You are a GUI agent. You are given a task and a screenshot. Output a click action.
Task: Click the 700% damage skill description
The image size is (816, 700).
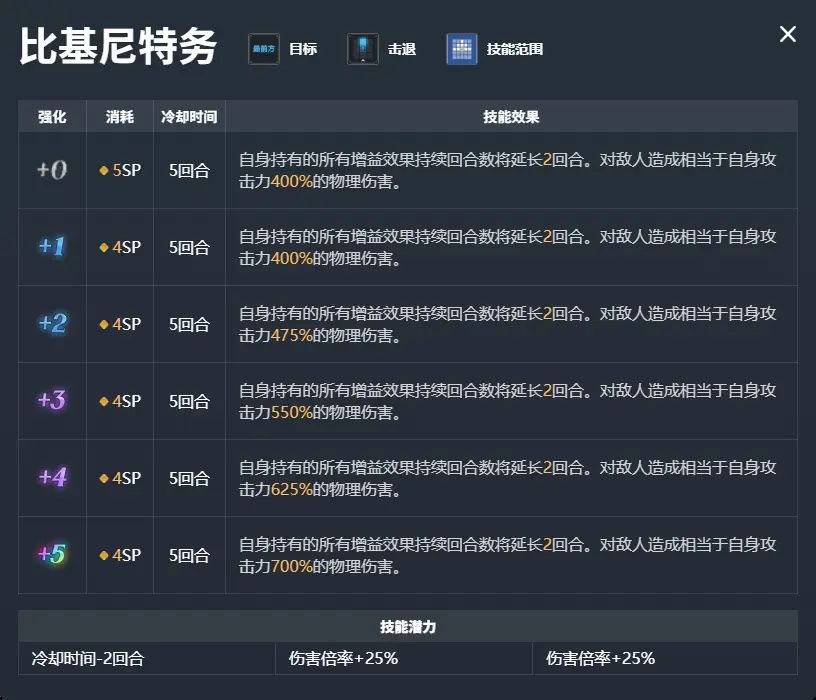pos(508,555)
